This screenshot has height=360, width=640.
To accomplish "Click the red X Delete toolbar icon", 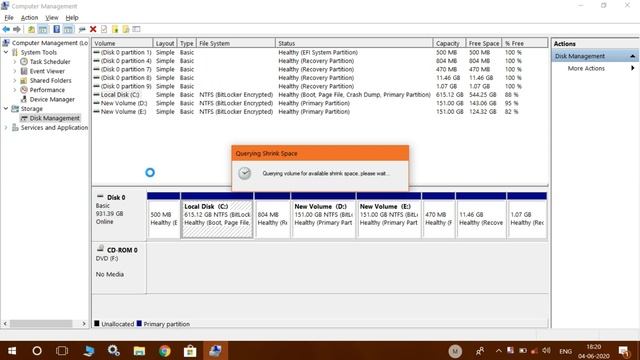I will point(93,29).
